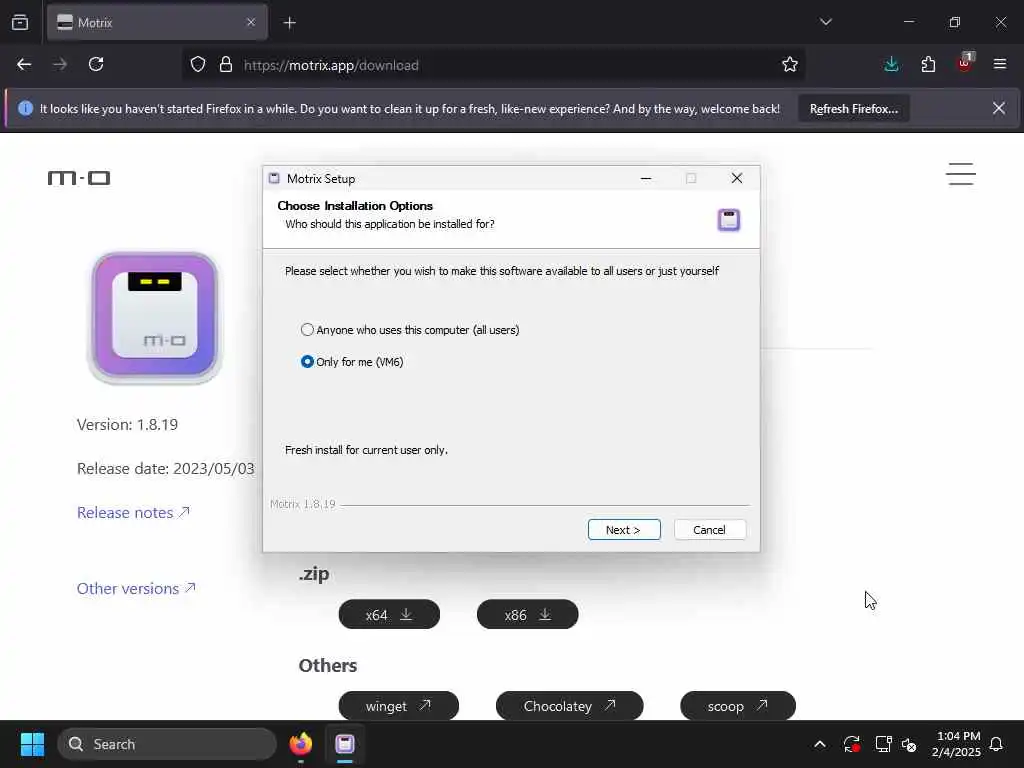
Task: Download the x86 zip
Action: coord(528,615)
